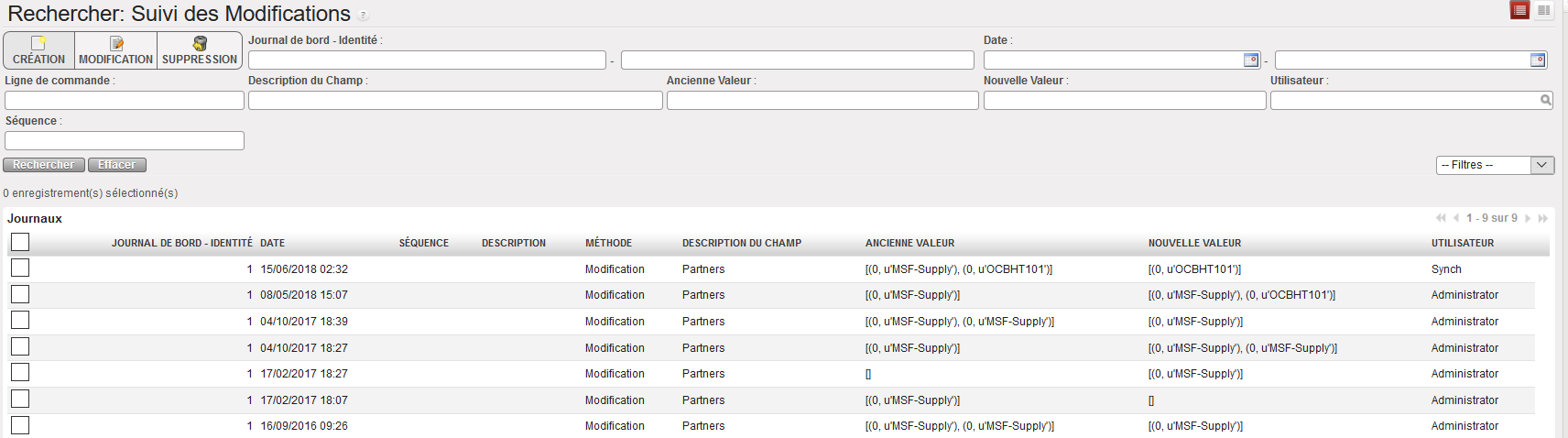
Task: Sort by the DATE column header
Action: 272,243
